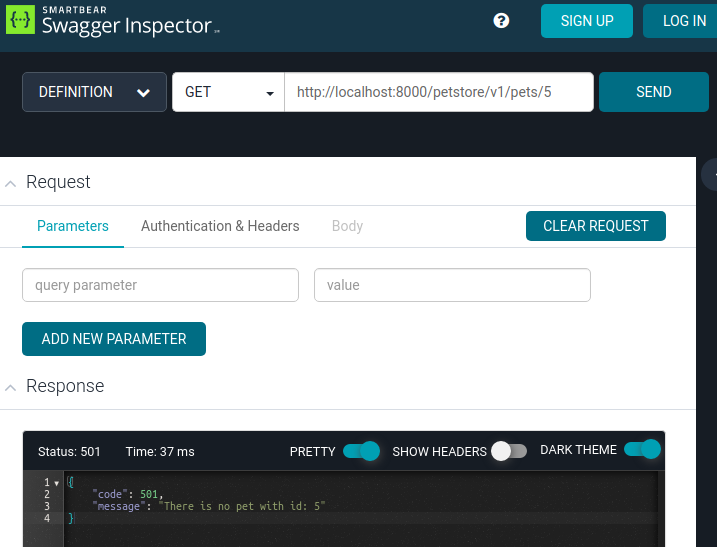
Task: Click ADD NEW PARAMETER button
Action: tap(114, 339)
